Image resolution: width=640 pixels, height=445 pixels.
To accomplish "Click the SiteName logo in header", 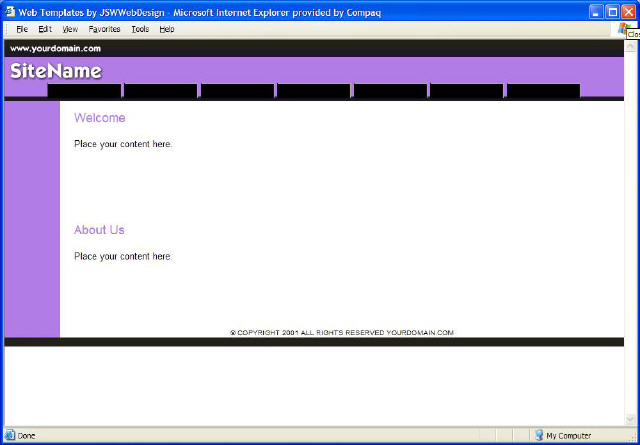I will 56,71.
